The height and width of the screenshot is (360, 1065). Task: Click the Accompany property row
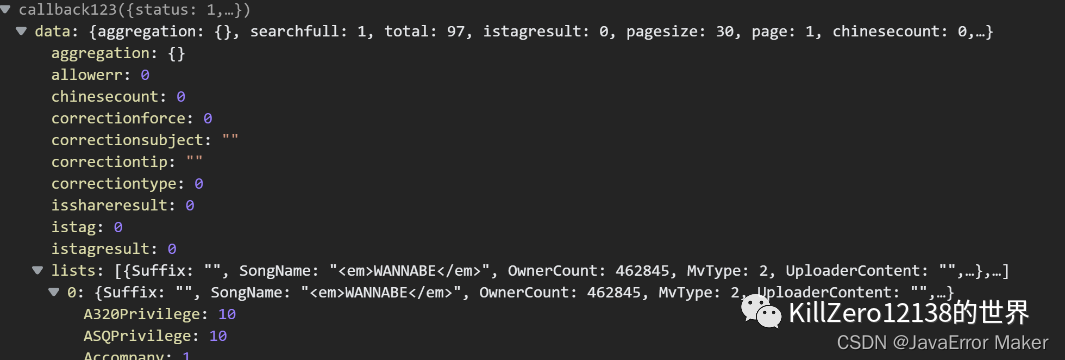137,356
